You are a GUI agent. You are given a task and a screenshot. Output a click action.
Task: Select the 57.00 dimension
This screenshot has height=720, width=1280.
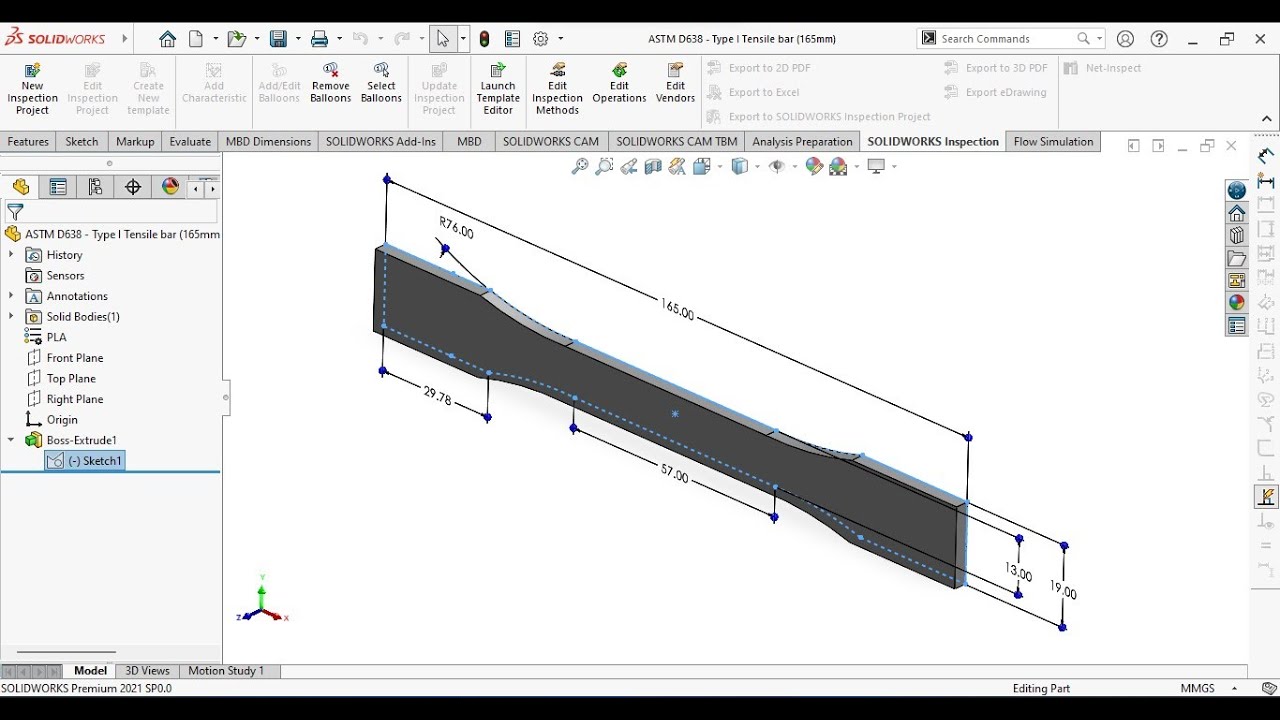pos(675,474)
